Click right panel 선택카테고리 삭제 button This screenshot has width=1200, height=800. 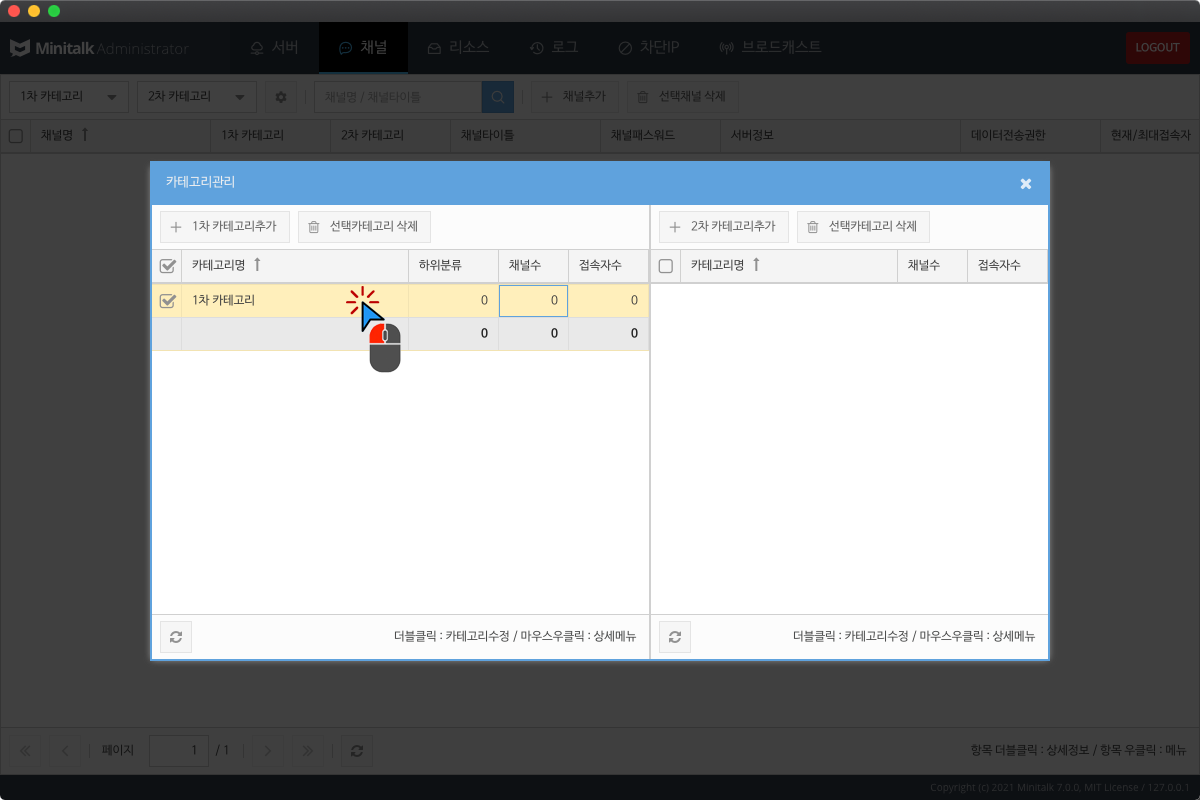pyautogui.click(x=863, y=227)
